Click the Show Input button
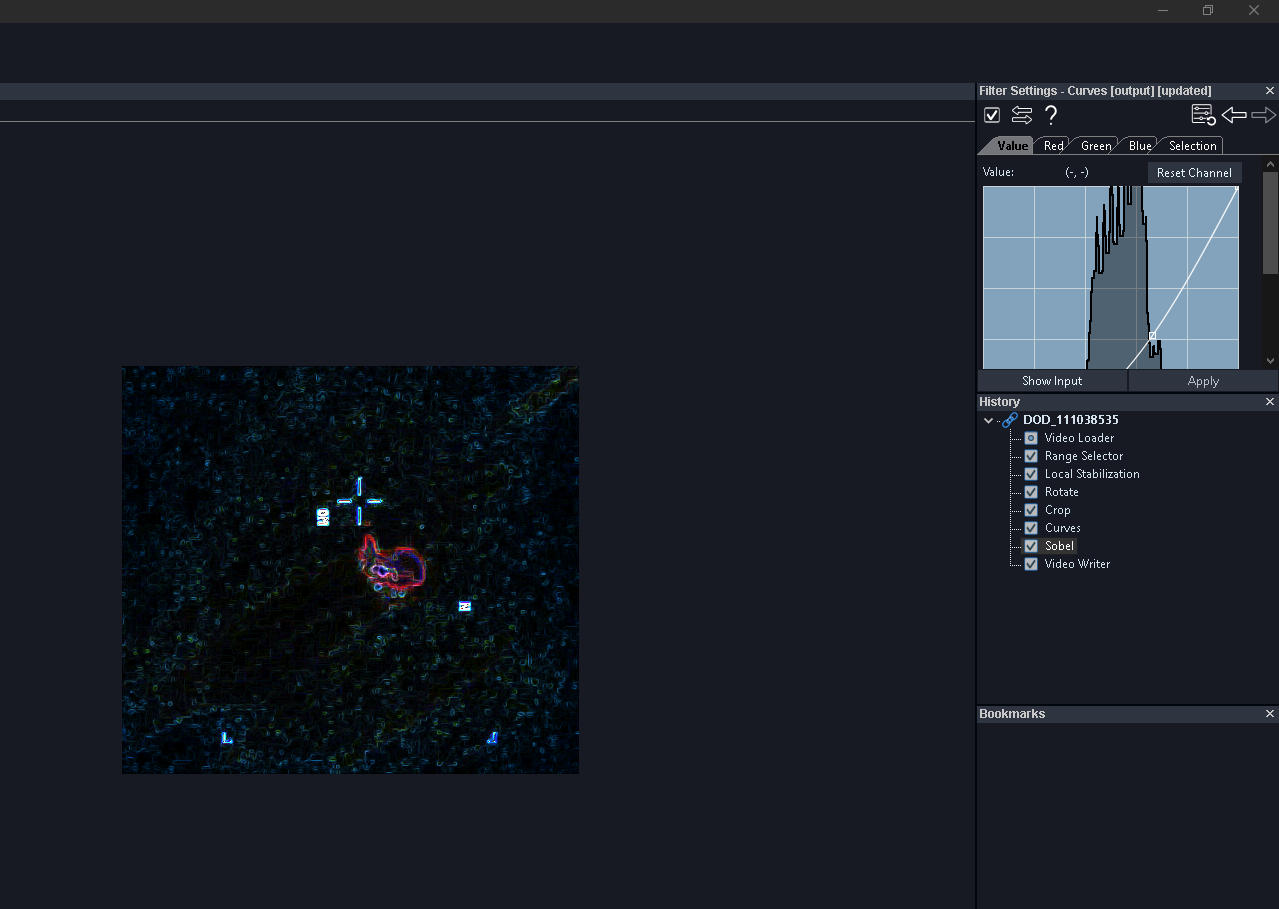The height and width of the screenshot is (909, 1279). [1052, 381]
